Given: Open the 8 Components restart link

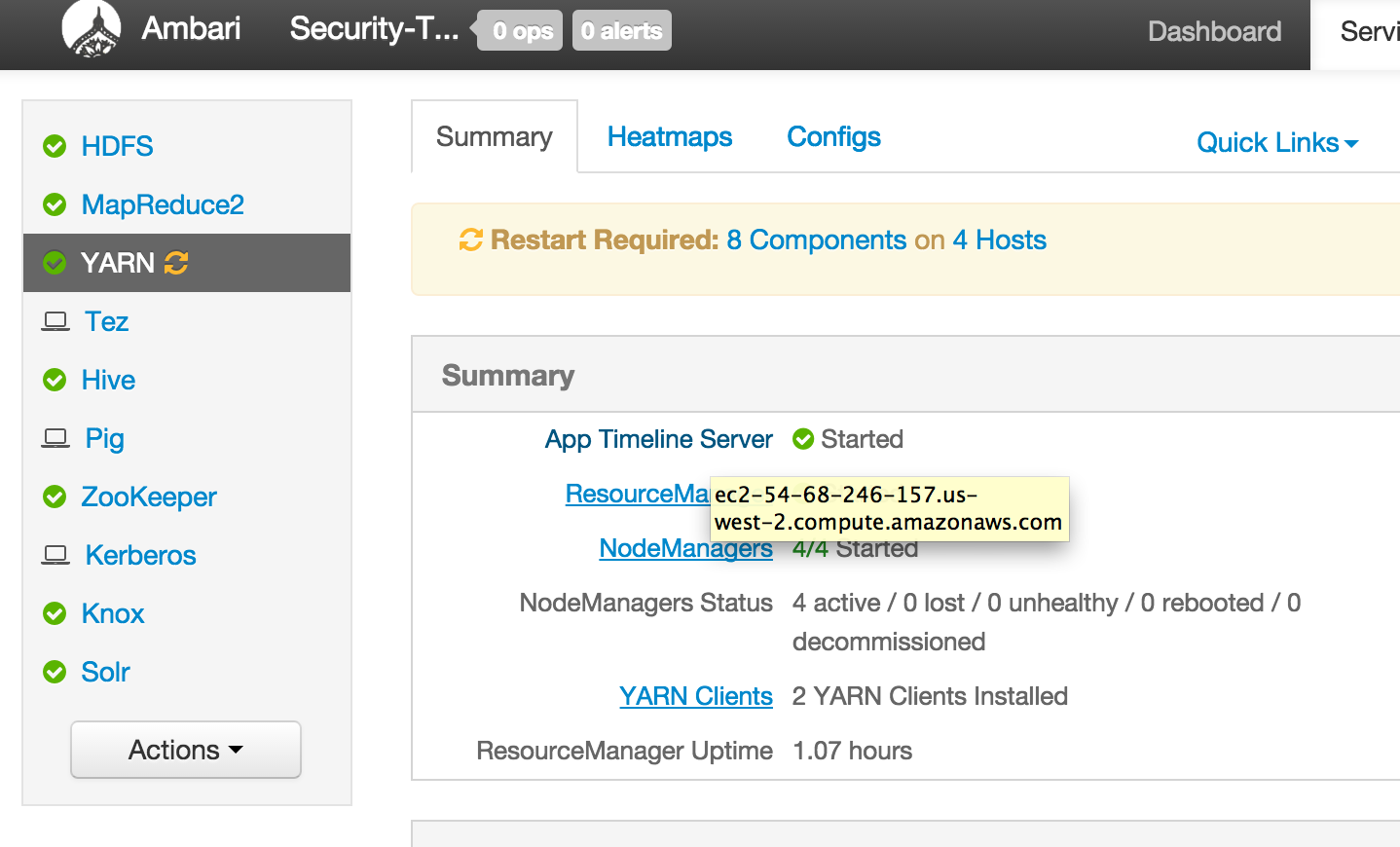Looking at the screenshot, I should coord(817,239).
